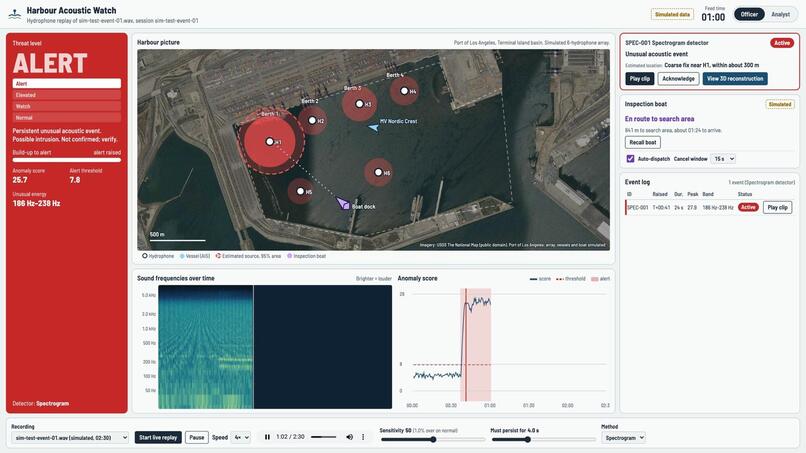
Task: Select the Normal threat level row
Action: [67, 118]
